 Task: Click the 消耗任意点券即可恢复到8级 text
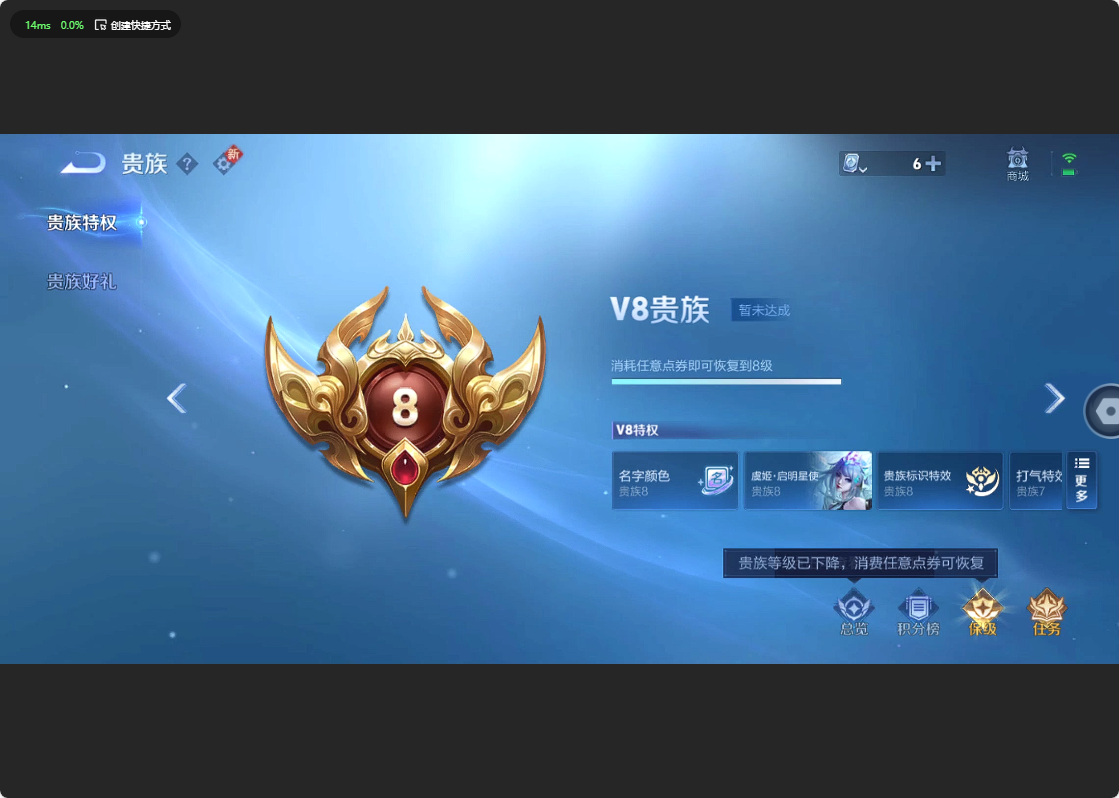pos(692,365)
